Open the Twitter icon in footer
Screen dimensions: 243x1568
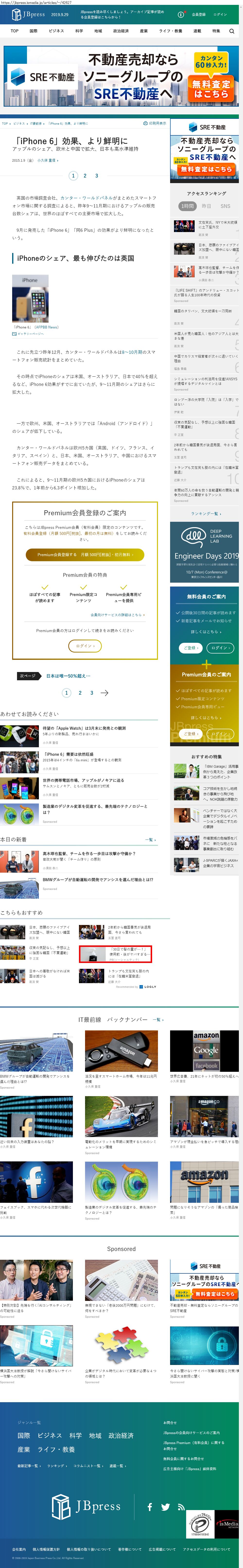[165, 1507]
